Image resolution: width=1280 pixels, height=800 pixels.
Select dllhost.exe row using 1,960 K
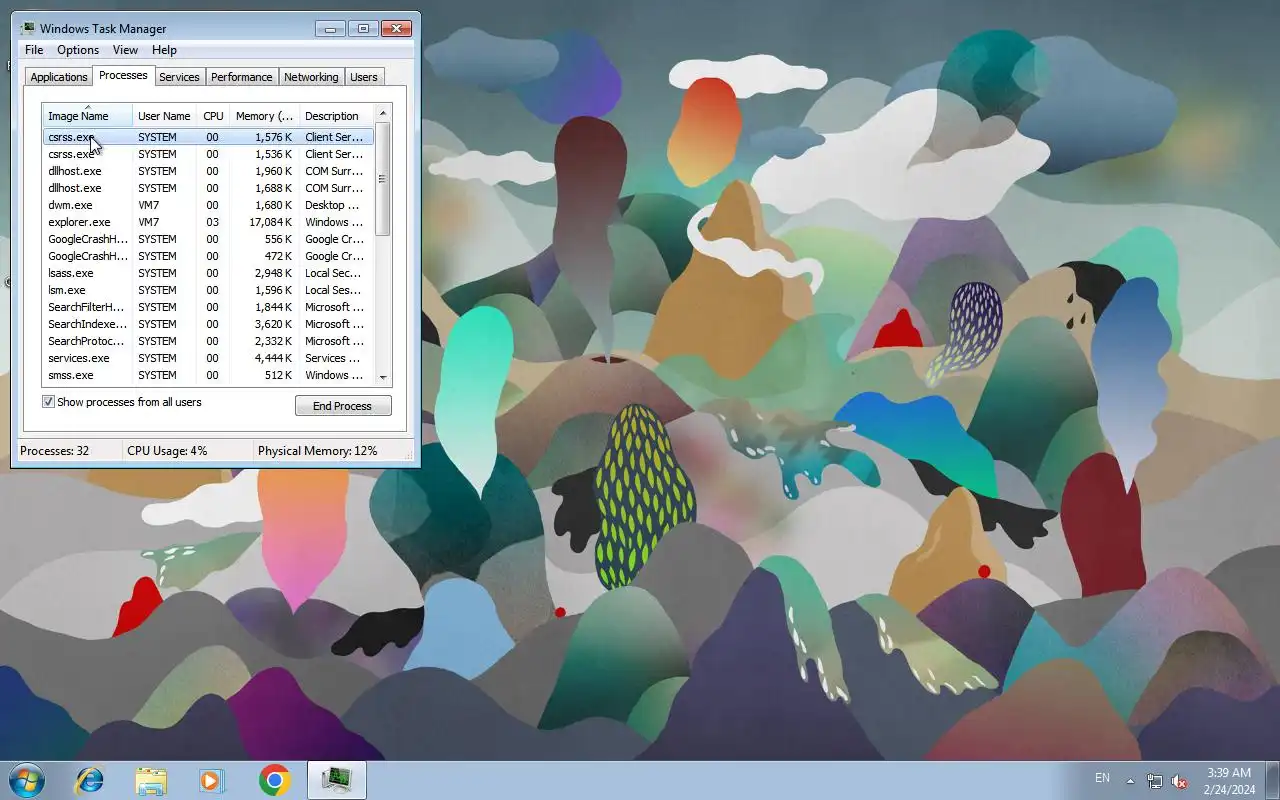click(x=208, y=171)
